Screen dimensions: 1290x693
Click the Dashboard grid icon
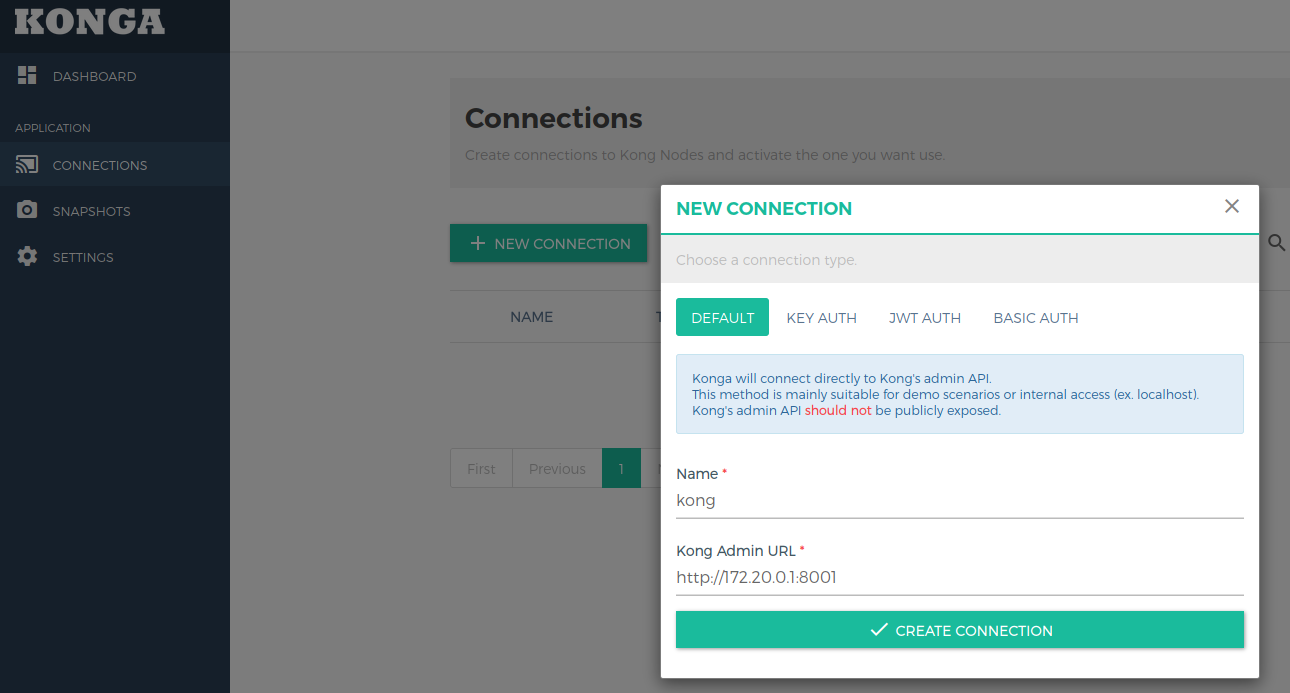(x=27, y=75)
